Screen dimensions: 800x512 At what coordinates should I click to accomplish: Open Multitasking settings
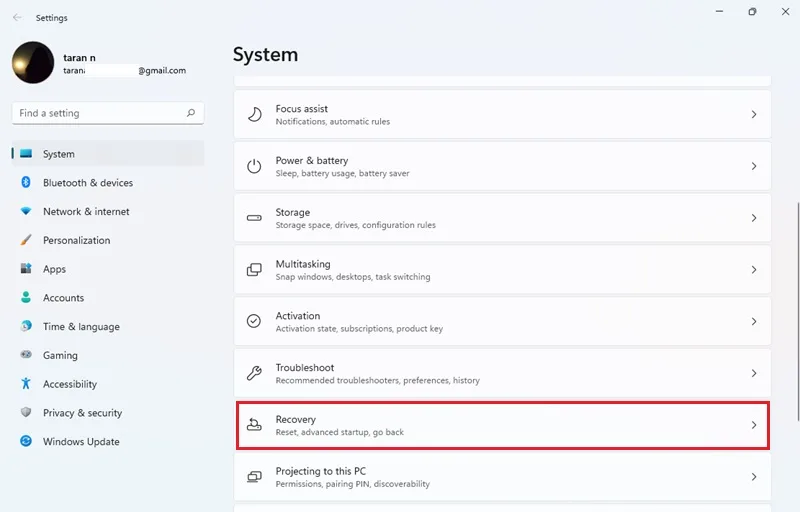[503, 270]
